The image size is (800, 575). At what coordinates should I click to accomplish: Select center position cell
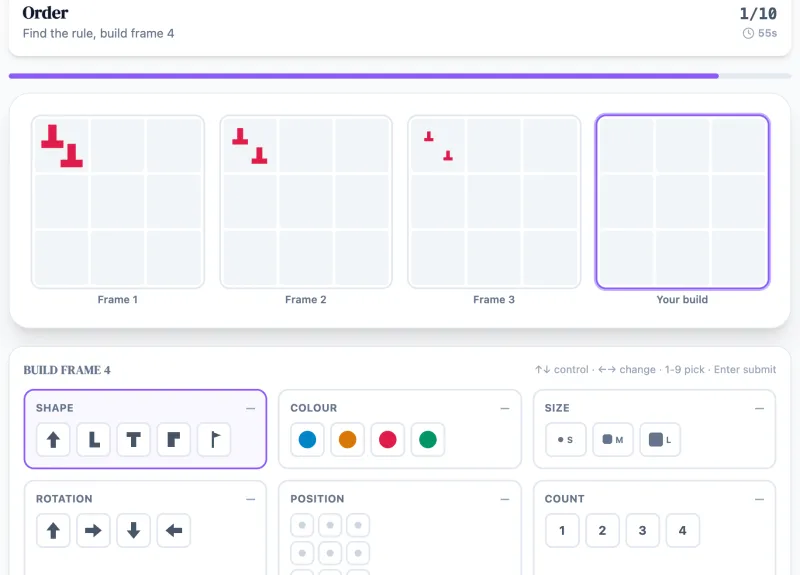pyautogui.click(x=330, y=553)
